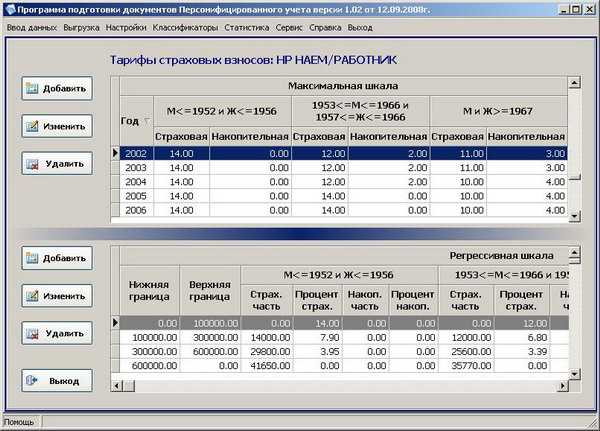Click the 2002 year cell
600x431 pixels.
[x=137, y=153]
